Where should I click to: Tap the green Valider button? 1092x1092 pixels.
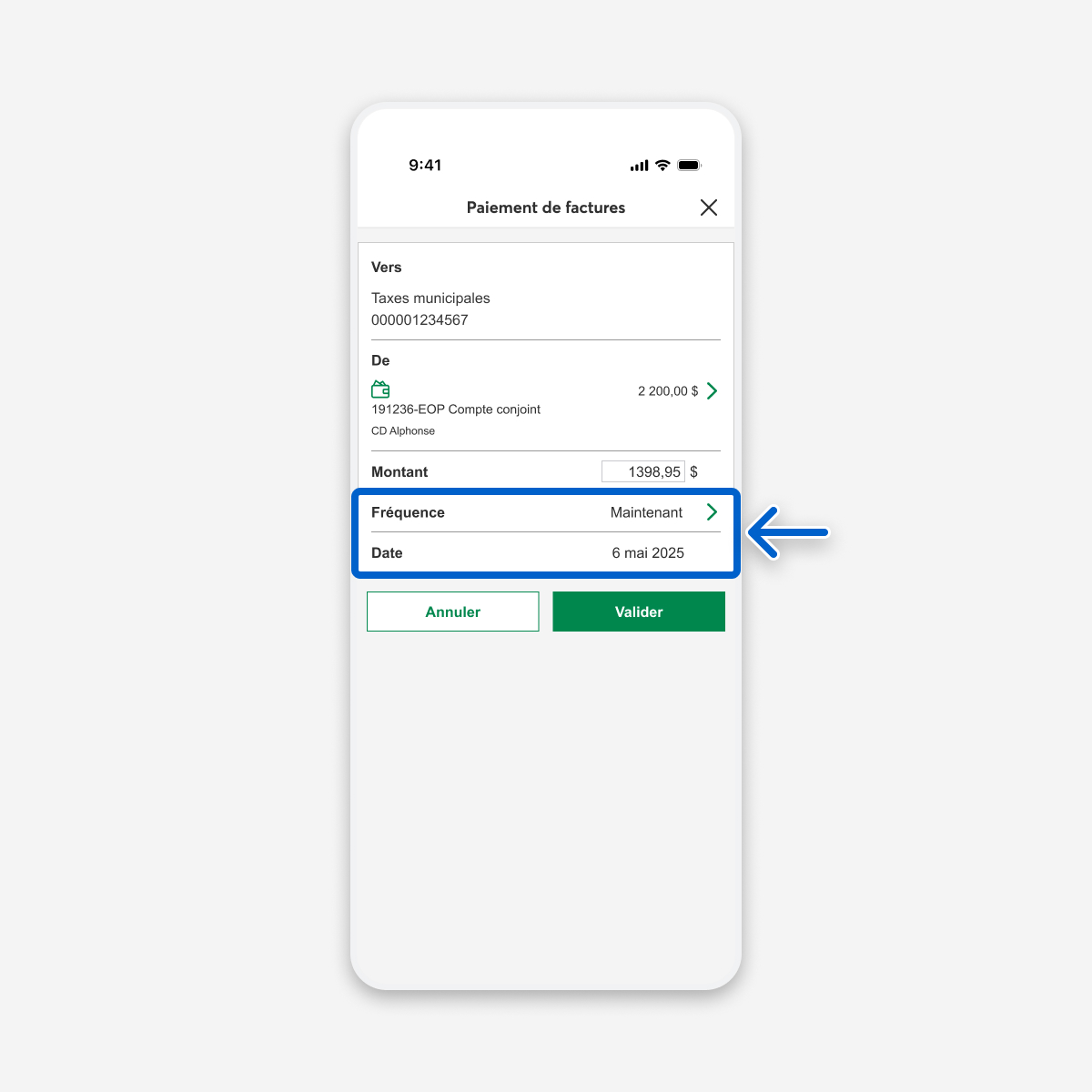(x=639, y=612)
